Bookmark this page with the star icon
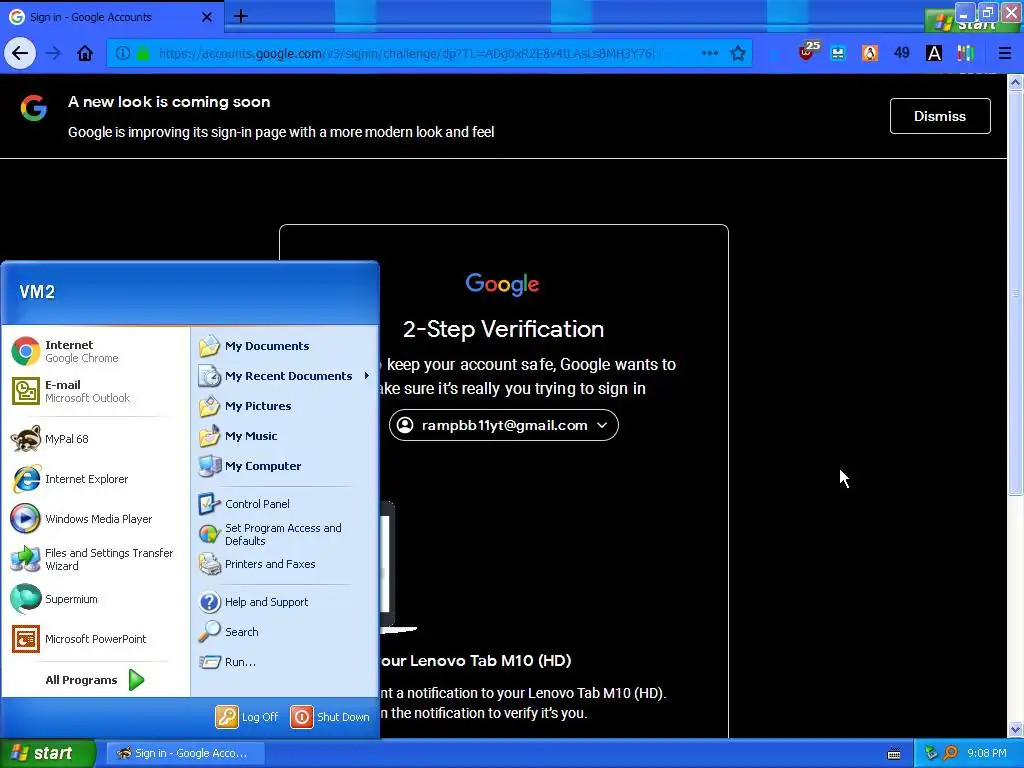The image size is (1024, 768). click(738, 53)
